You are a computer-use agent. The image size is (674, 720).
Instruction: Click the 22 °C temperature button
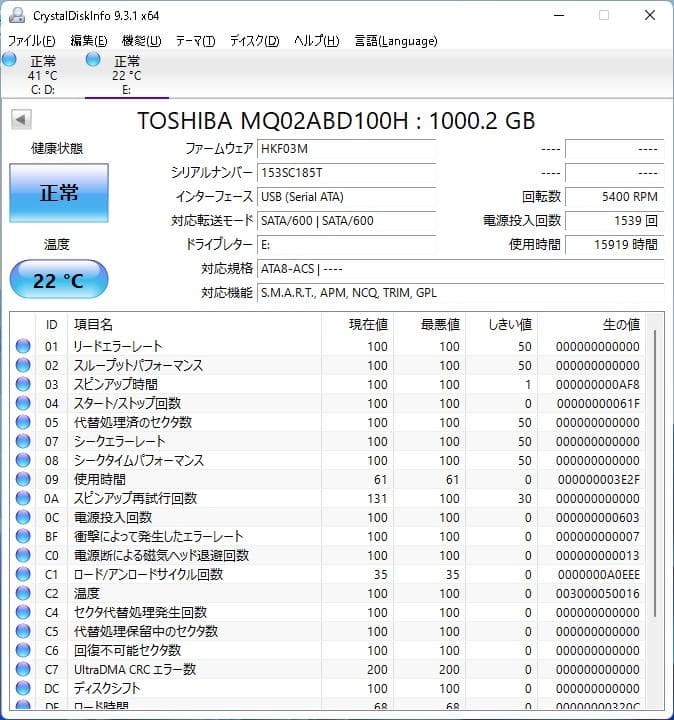tap(59, 280)
